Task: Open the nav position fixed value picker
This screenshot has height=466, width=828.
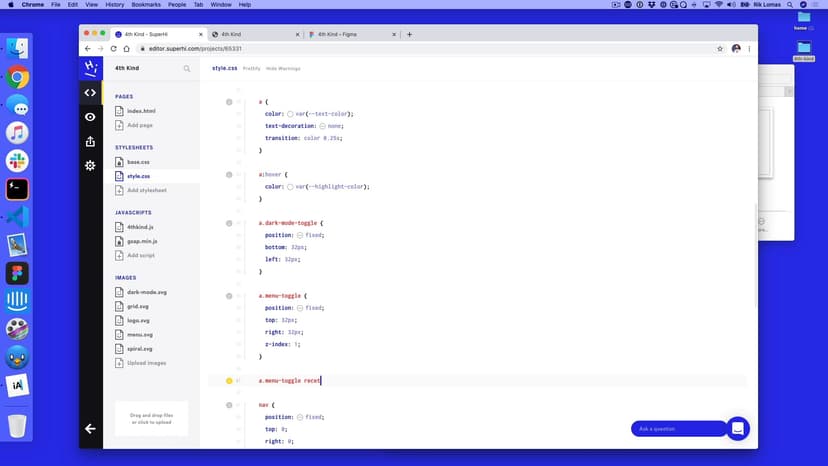Action: [300, 416]
